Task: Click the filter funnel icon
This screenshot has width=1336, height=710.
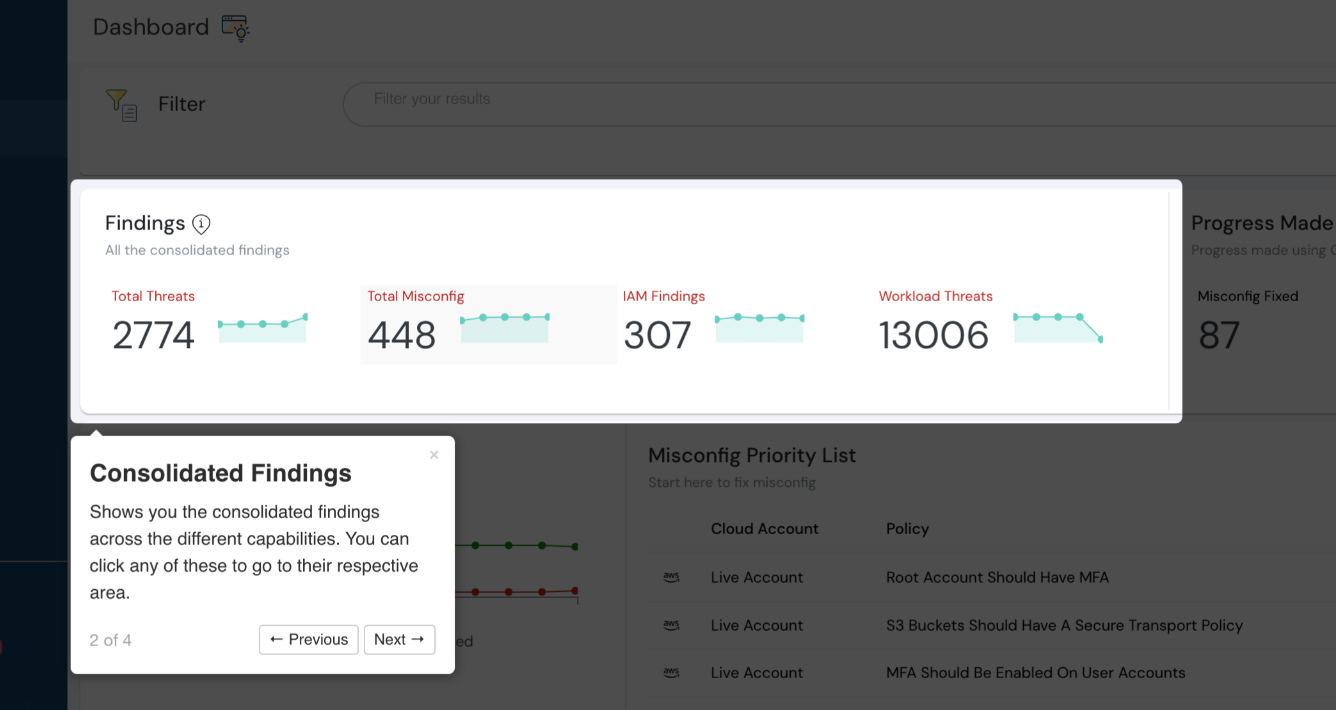Action: click(x=121, y=104)
